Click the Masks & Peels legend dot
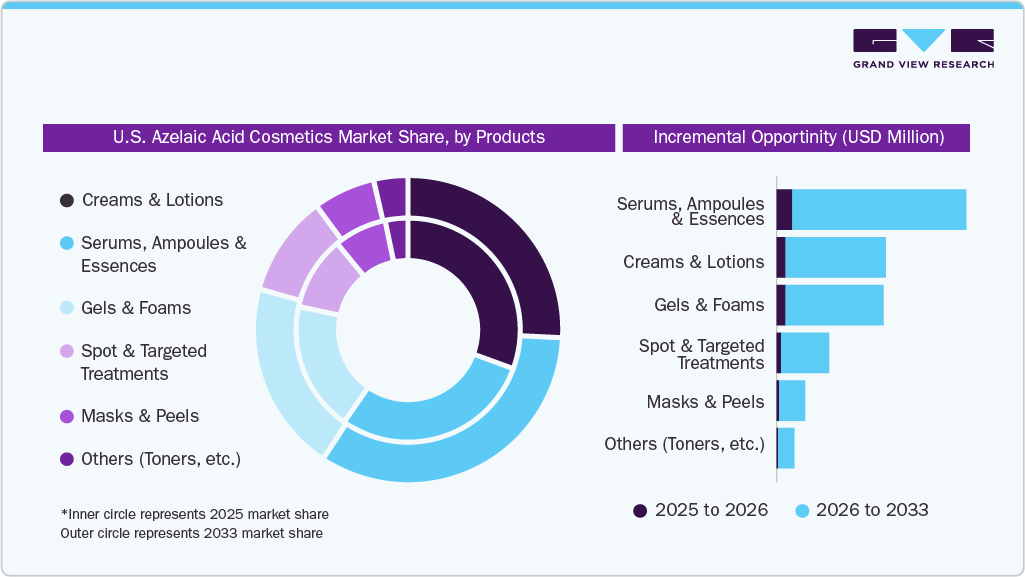Viewport: 1025px width, 577px height. point(66,416)
